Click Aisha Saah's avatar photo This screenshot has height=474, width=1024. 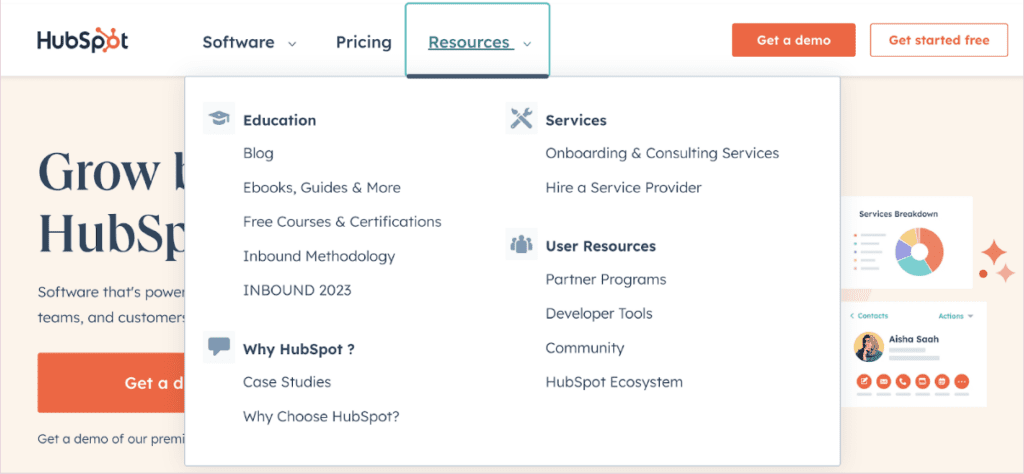pyautogui.click(x=869, y=347)
